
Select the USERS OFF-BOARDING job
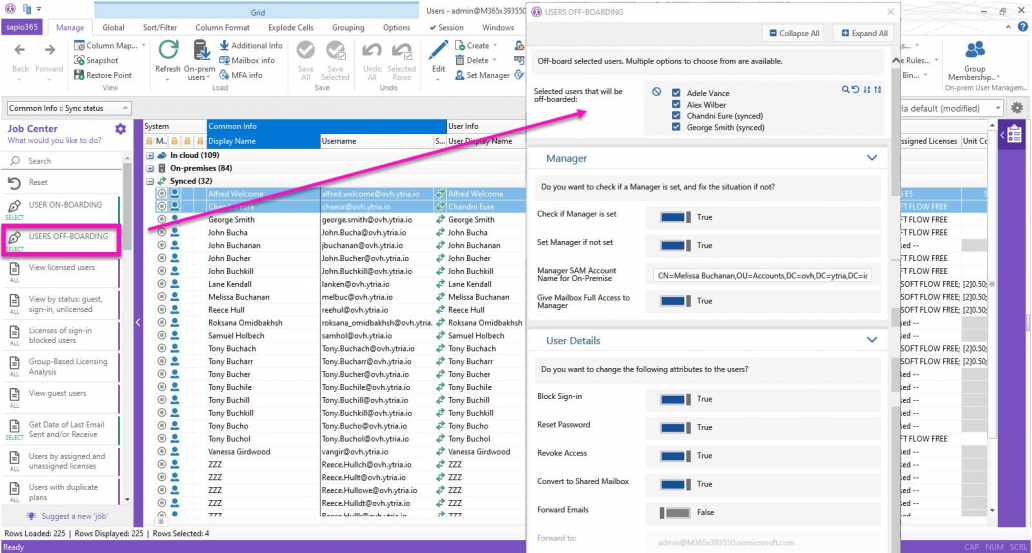coord(61,240)
